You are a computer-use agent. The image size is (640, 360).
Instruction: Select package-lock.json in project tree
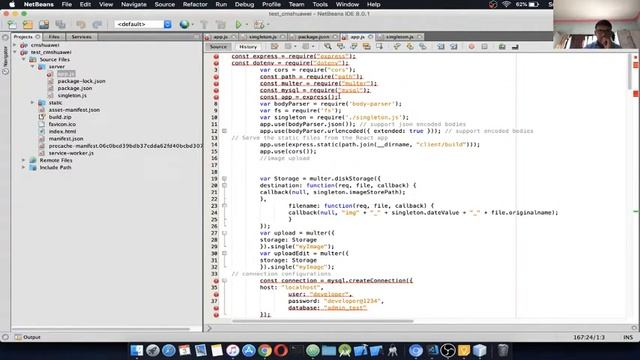(x=81, y=81)
